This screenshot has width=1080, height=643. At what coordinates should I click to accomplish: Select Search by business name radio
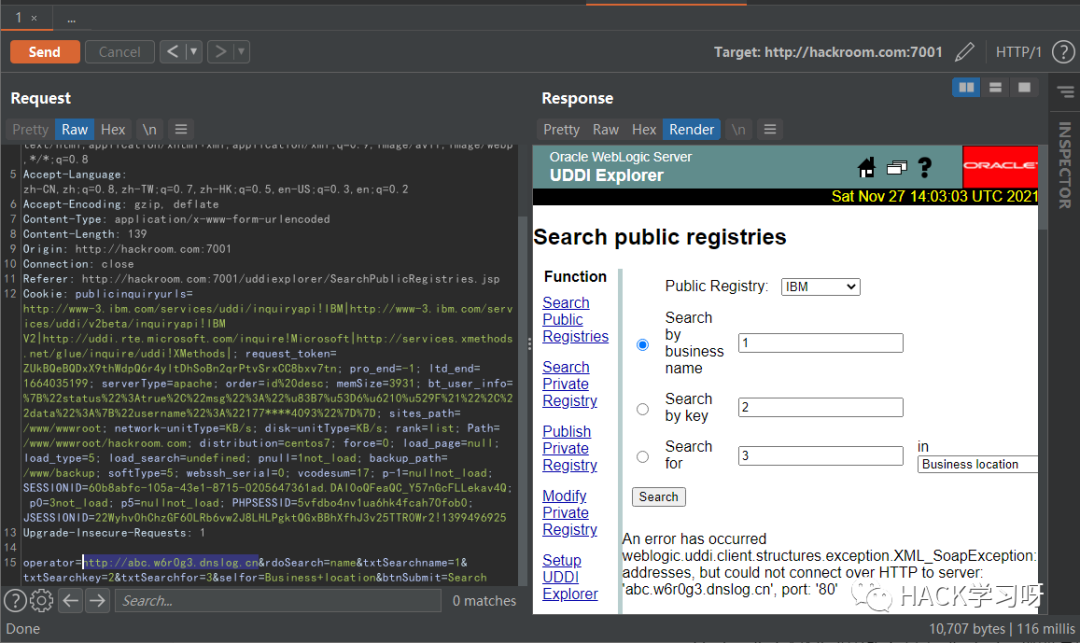tap(643, 344)
